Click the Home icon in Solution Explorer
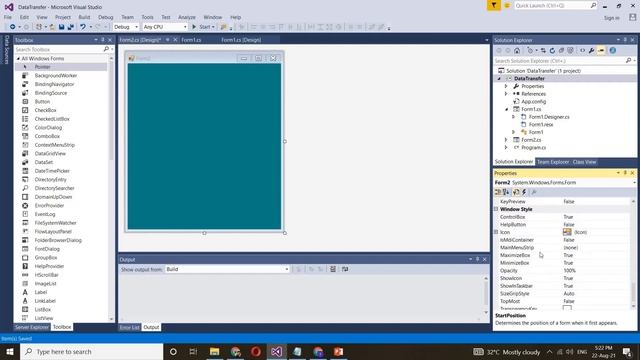640x360 pixels. [517, 51]
